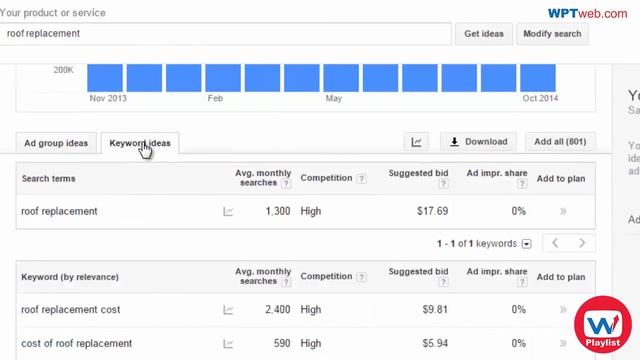This screenshot has width=640, height=360.
Task: Go to next keywords page
Action: (582, 243)
